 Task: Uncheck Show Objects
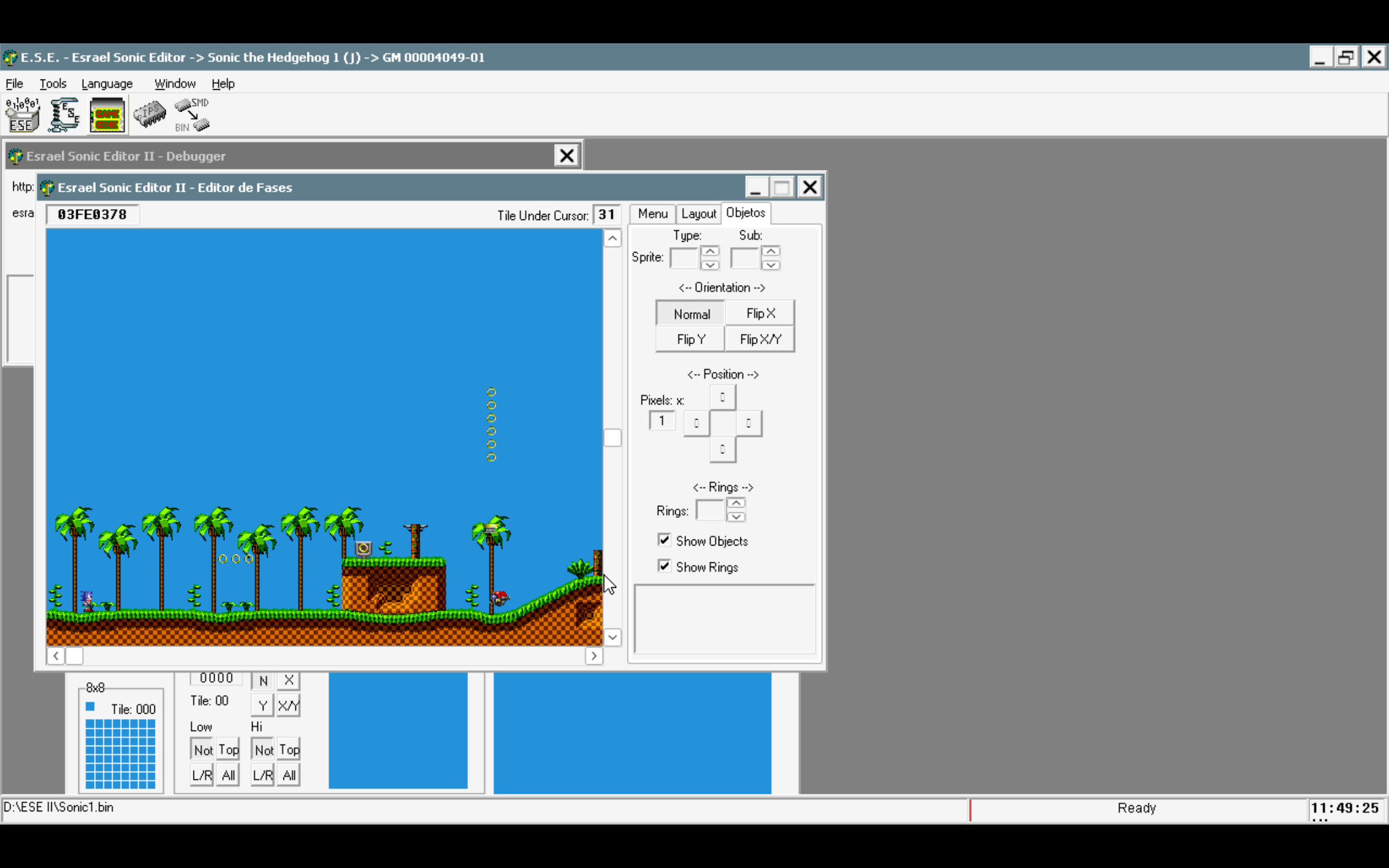(664, 540)
